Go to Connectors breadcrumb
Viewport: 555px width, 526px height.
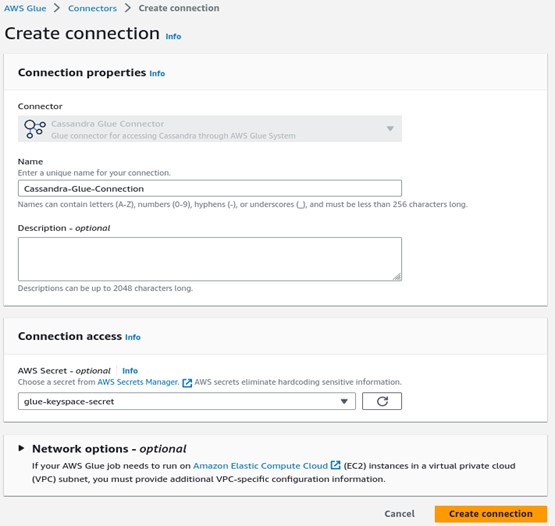[92, 8]
